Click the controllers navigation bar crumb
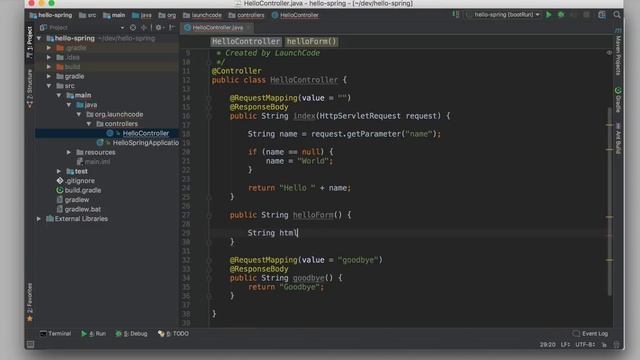The image size is (640, 360). click(247, 15)
